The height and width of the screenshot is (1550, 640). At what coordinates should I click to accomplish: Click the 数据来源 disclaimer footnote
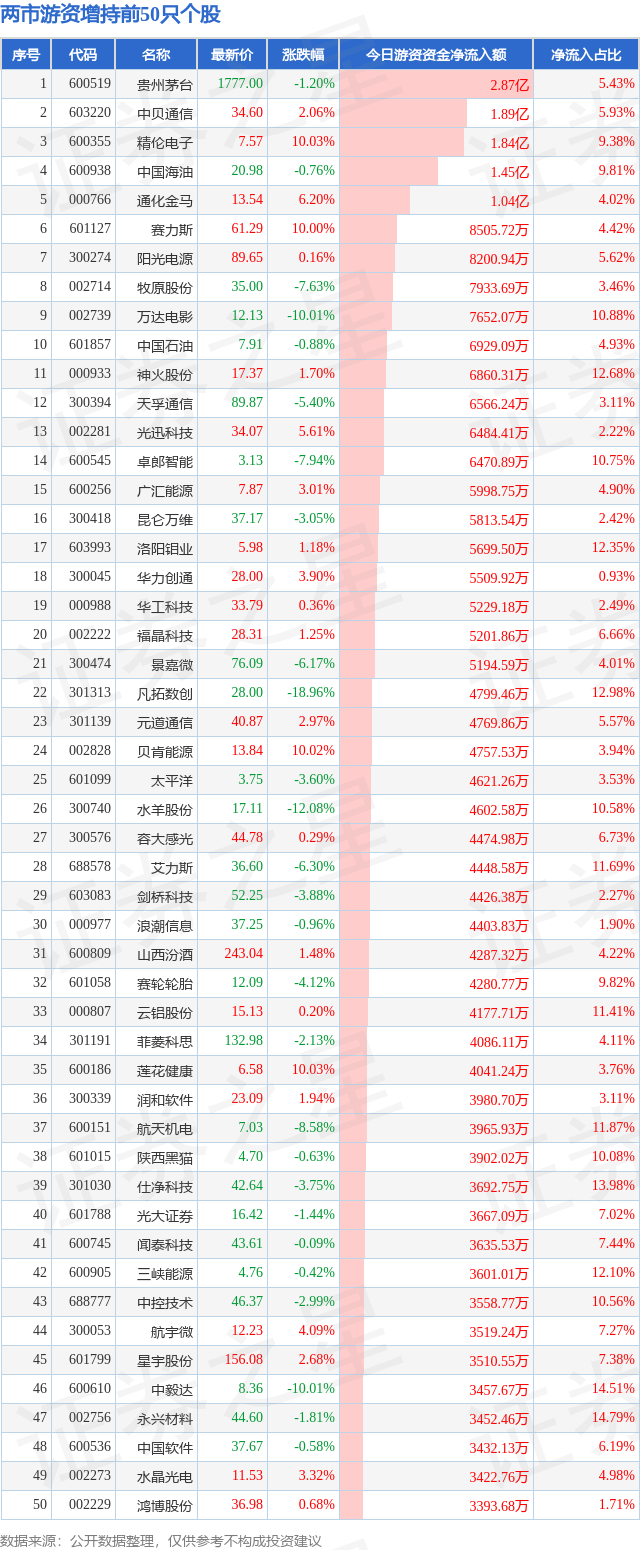tap(161, 1541)
